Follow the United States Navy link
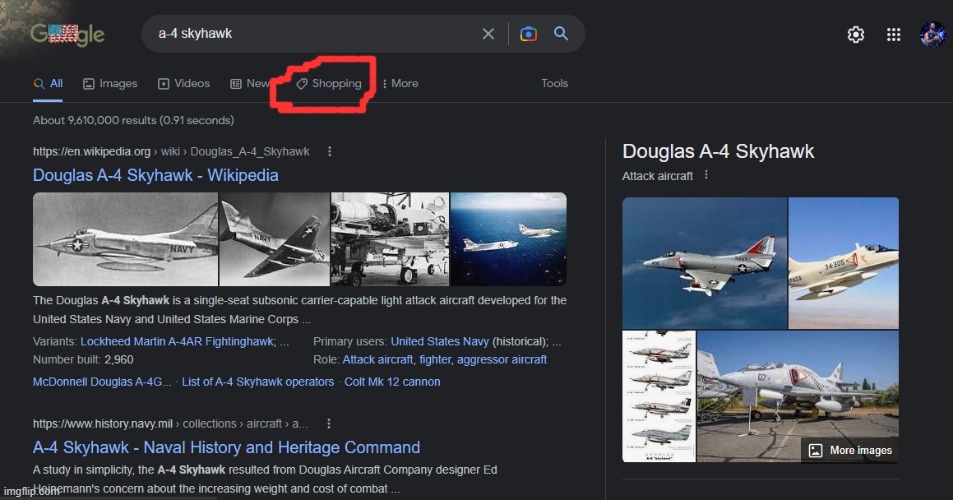The image size is (953, 500). 439,341
